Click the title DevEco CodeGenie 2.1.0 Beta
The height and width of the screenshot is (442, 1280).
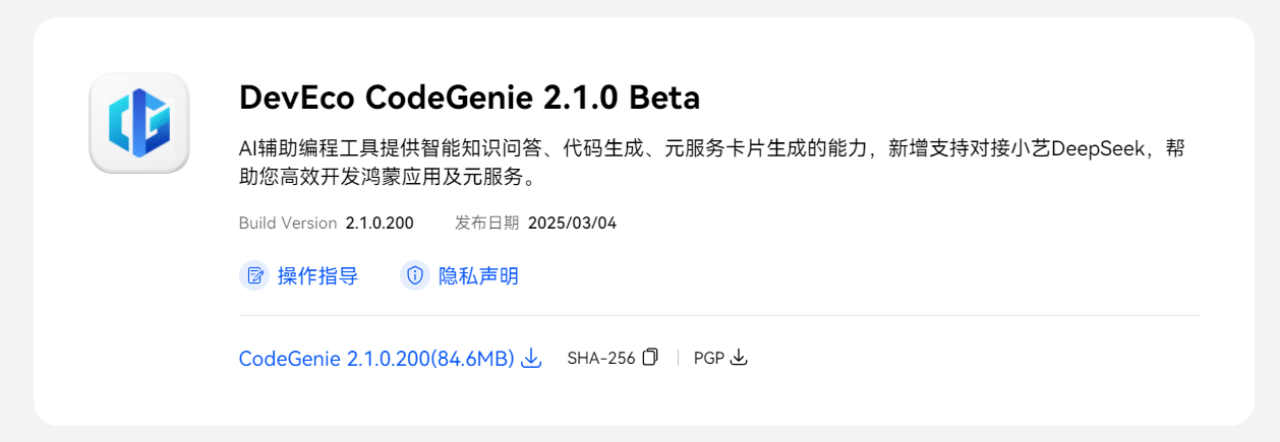[469, 98]
